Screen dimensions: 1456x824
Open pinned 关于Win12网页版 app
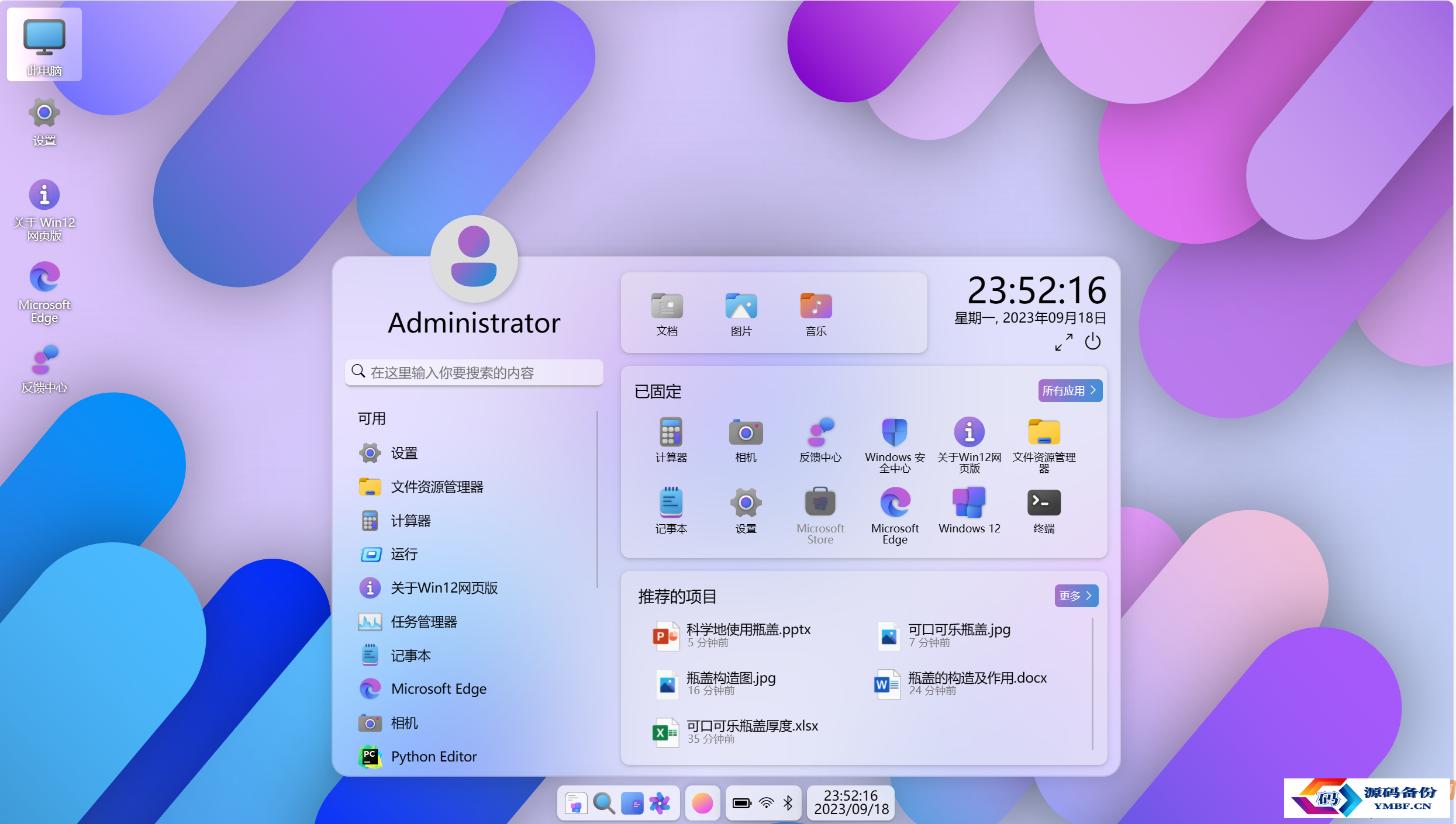(969, 445)
